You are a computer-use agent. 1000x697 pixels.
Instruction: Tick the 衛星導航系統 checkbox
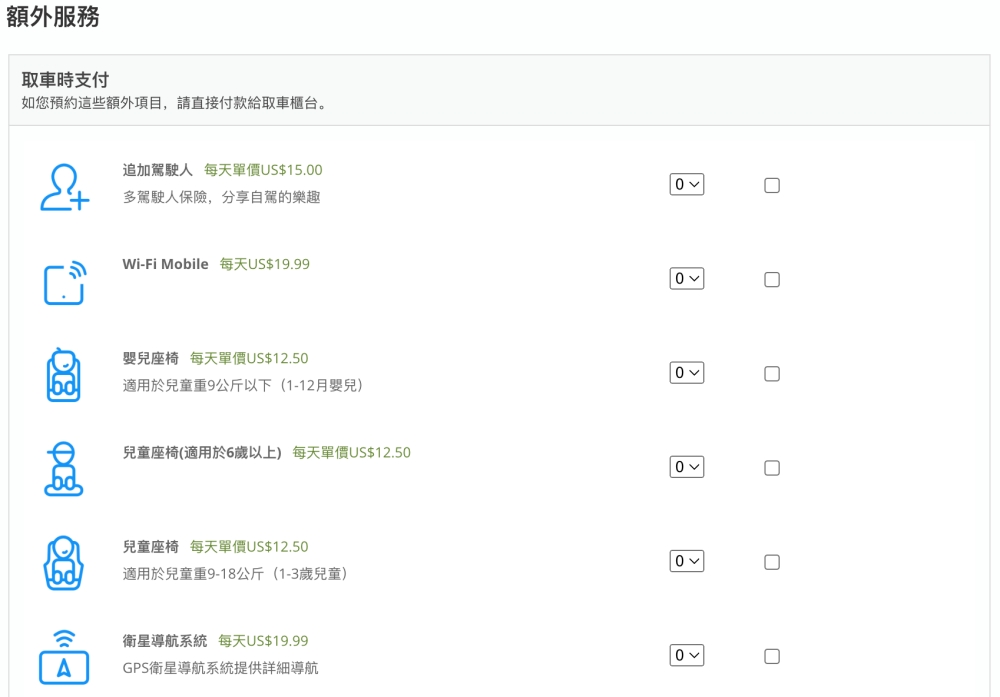772,656
